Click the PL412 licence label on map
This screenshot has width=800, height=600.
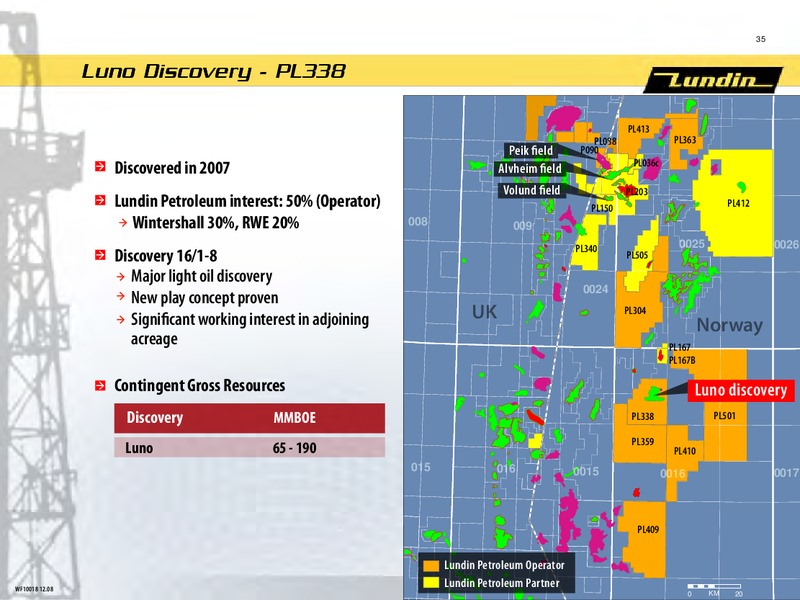738,204
